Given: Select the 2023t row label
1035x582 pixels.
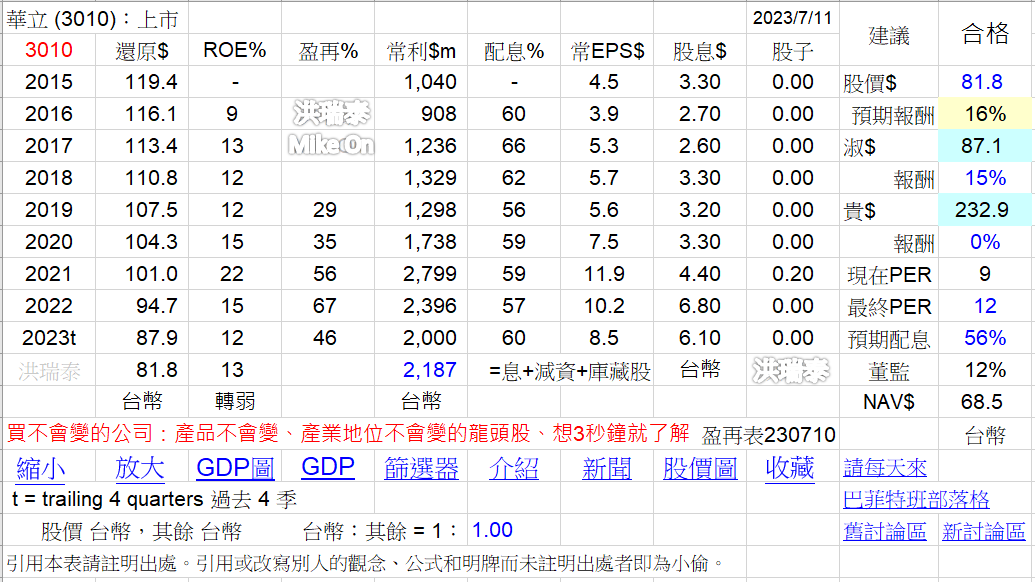Looking at the screenshot, I should coord(49,337).
